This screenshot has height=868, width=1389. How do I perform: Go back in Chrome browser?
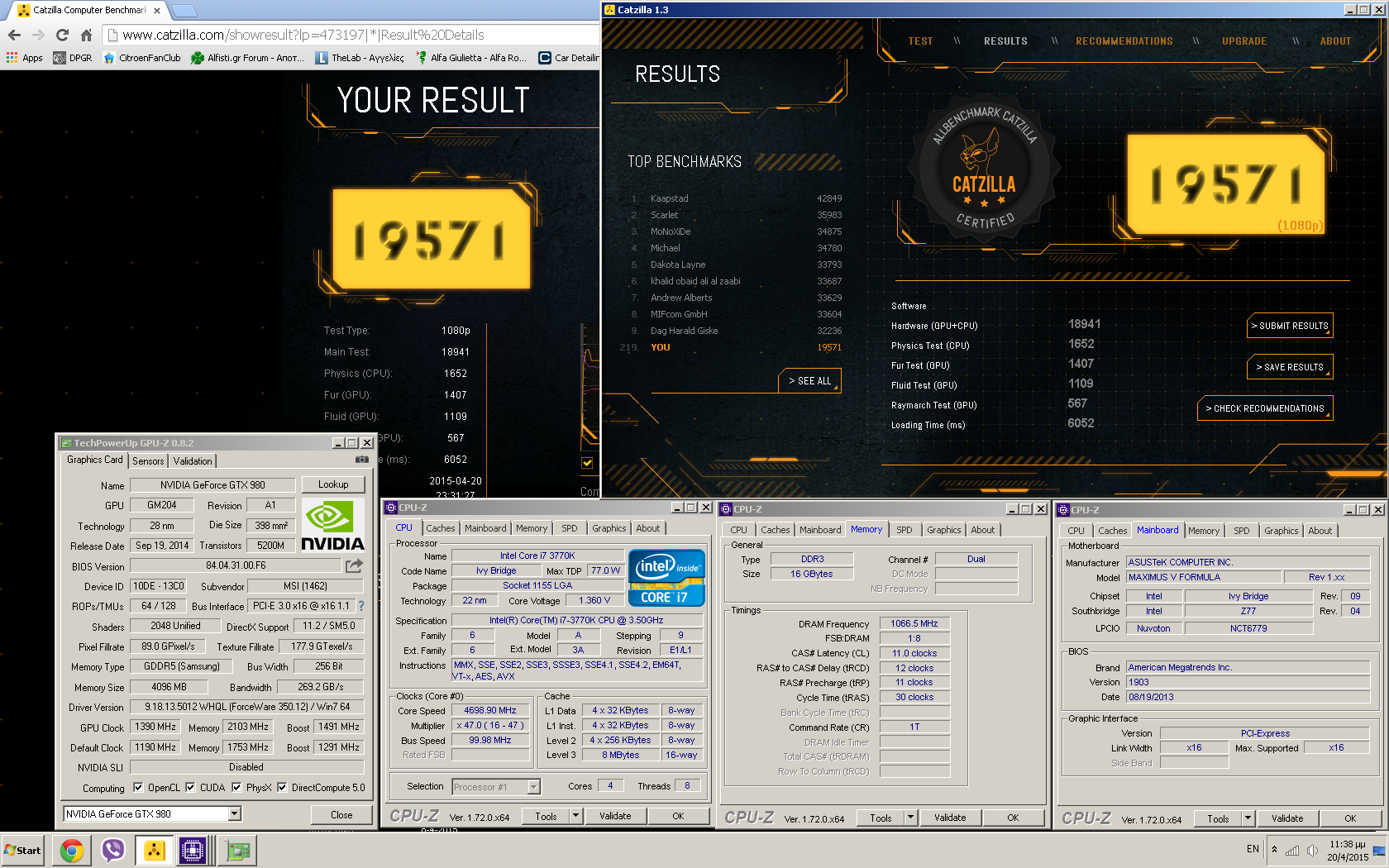tap(14, 35)
